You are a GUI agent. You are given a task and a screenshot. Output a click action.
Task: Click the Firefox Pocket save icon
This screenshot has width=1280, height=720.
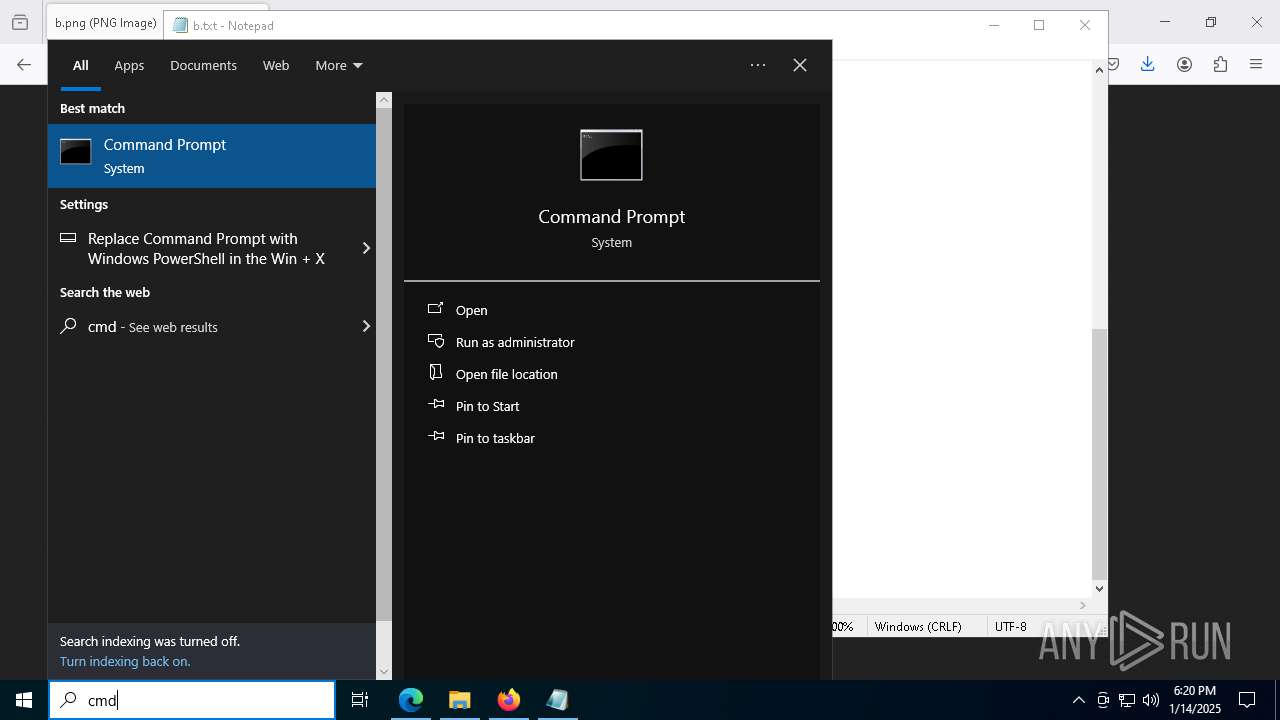(1113, 65)
